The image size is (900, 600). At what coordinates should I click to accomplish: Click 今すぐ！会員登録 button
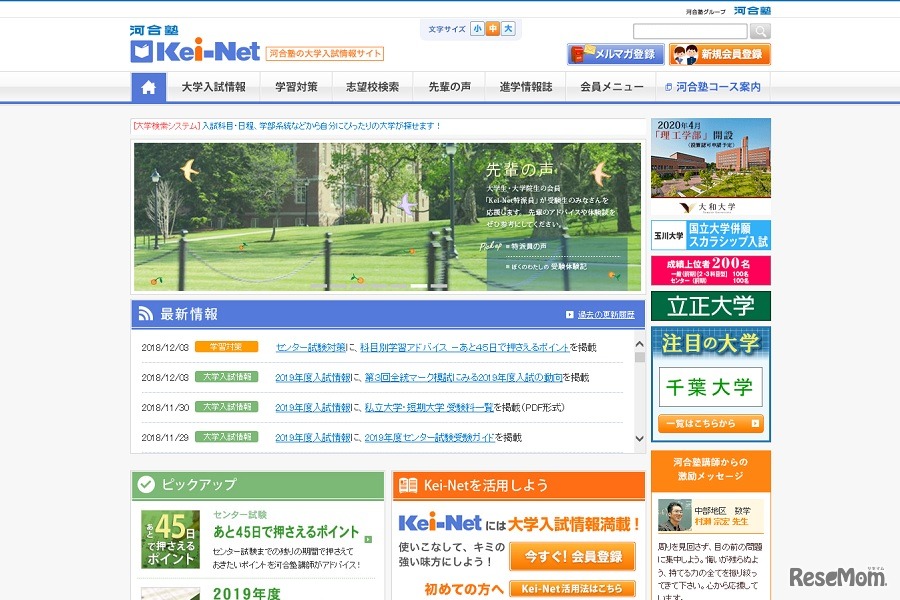click(572, 556)
